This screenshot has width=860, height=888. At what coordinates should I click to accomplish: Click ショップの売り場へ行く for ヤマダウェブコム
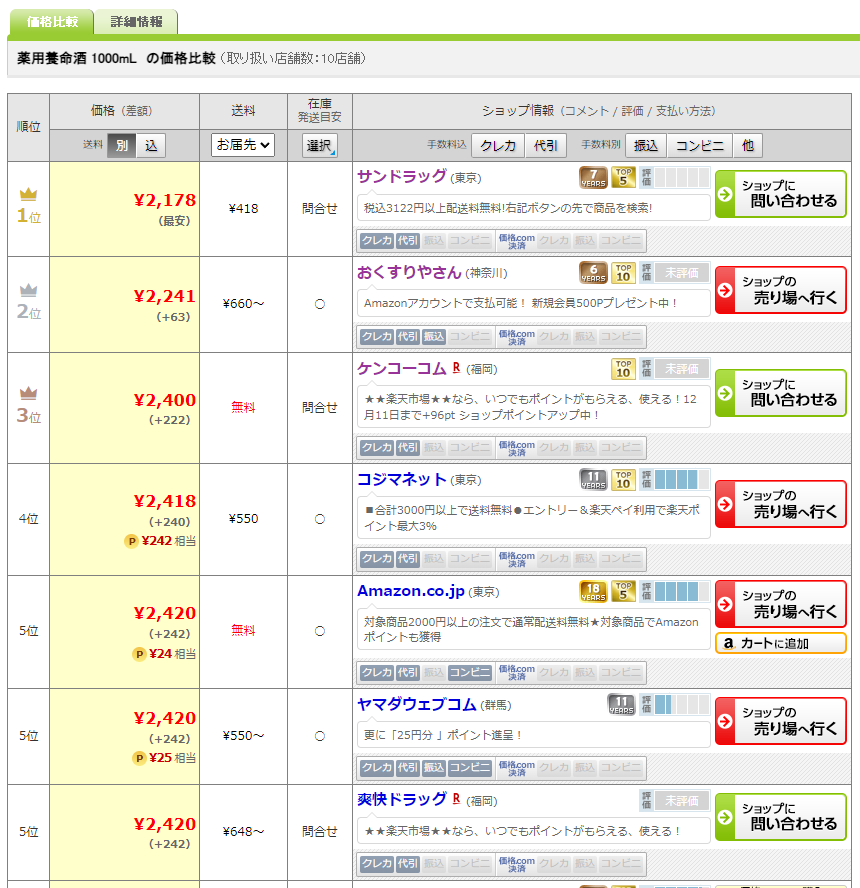click(x=781, y=721)
